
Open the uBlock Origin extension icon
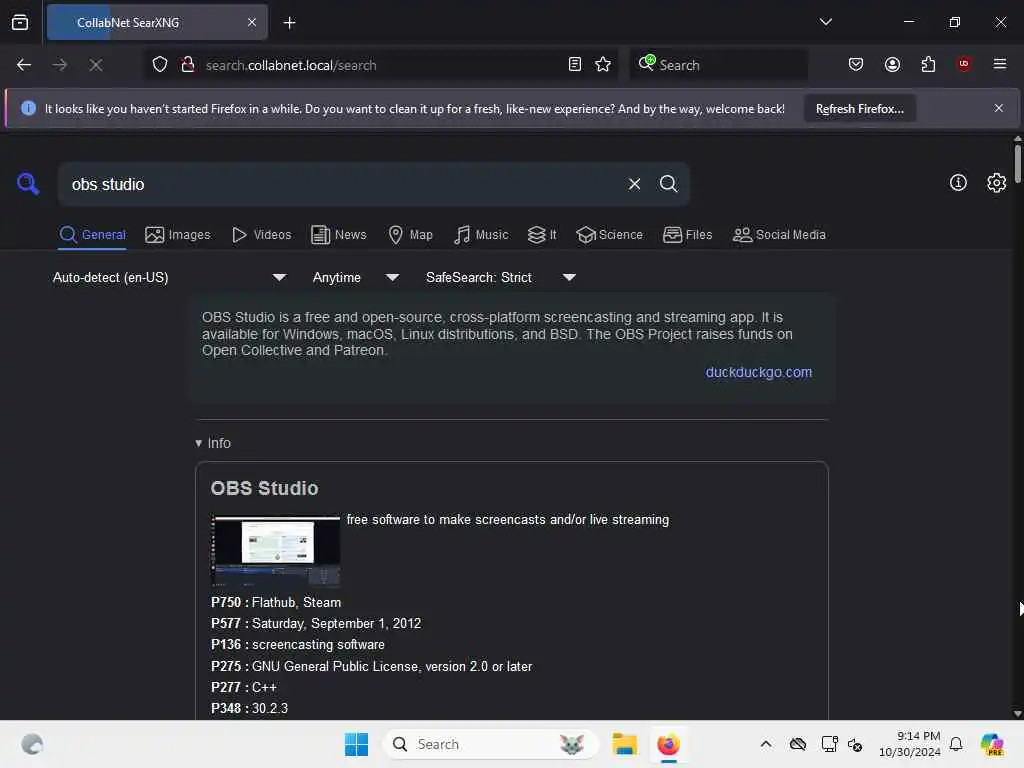(x=964, y=64)
